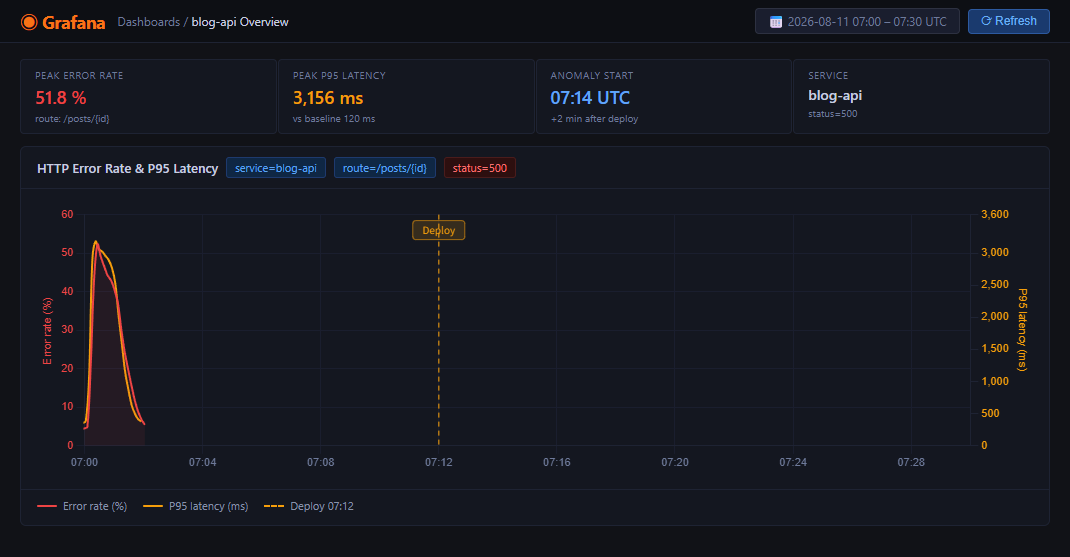Click the Grafana logo icon
Screen dimensions: 1070x557
pyautogui.click(x=29, y=22)
